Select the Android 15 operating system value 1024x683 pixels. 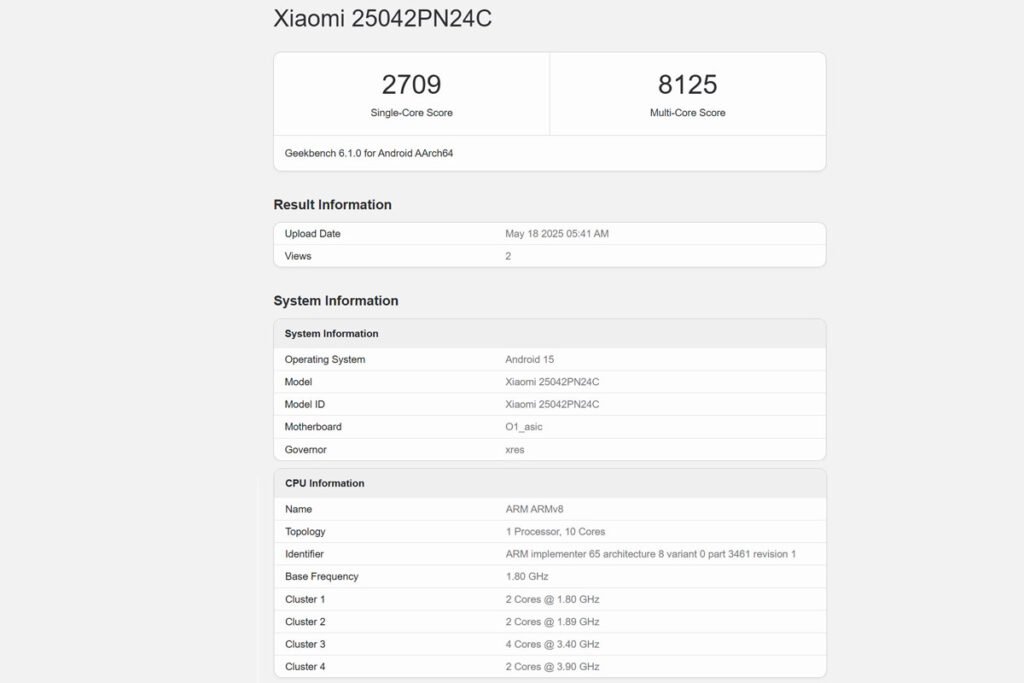point(530,359)
